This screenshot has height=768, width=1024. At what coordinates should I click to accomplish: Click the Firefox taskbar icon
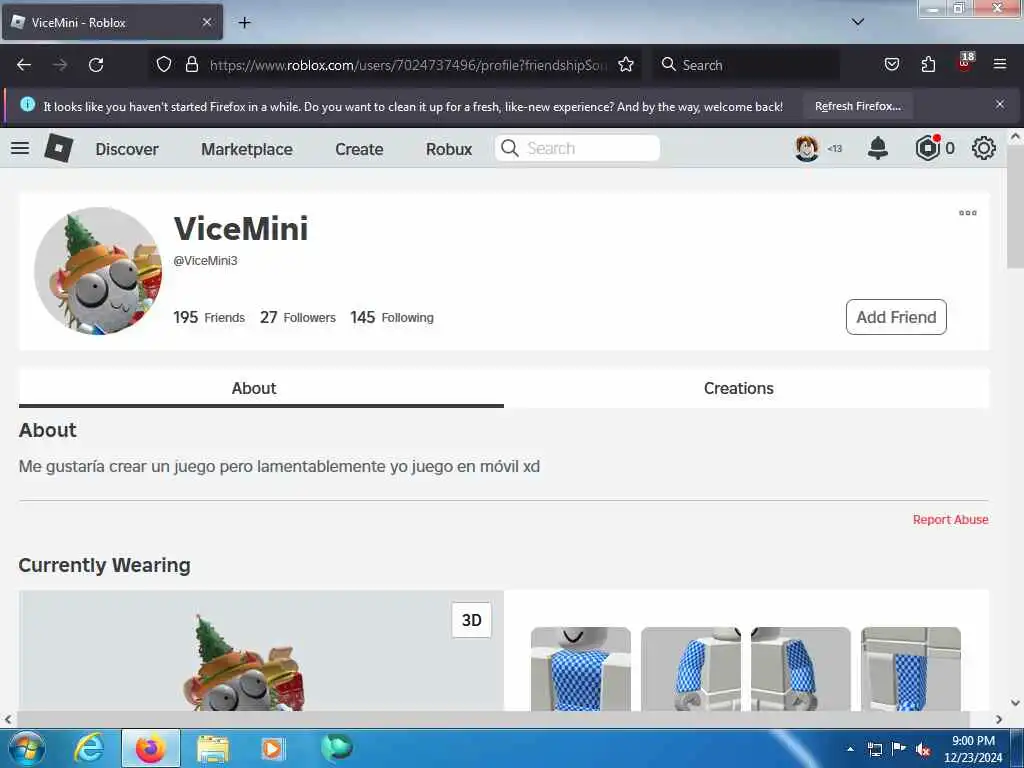[x=151, y=748]
